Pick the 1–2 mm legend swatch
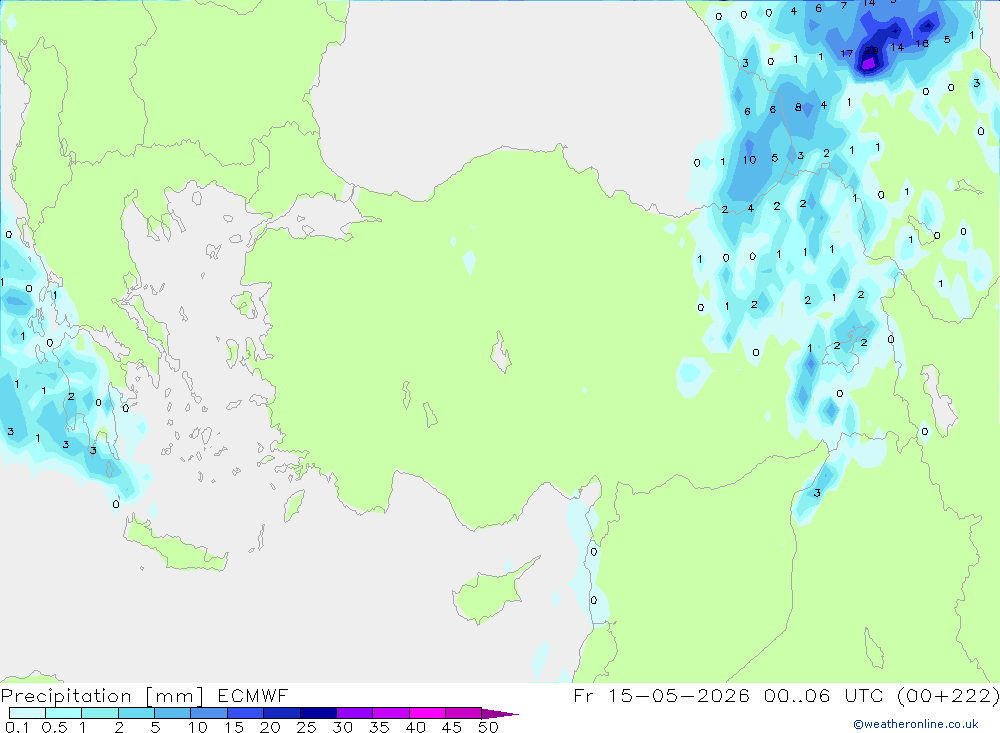Screen dimensions: 1000x733 click(x=99, y=713)
